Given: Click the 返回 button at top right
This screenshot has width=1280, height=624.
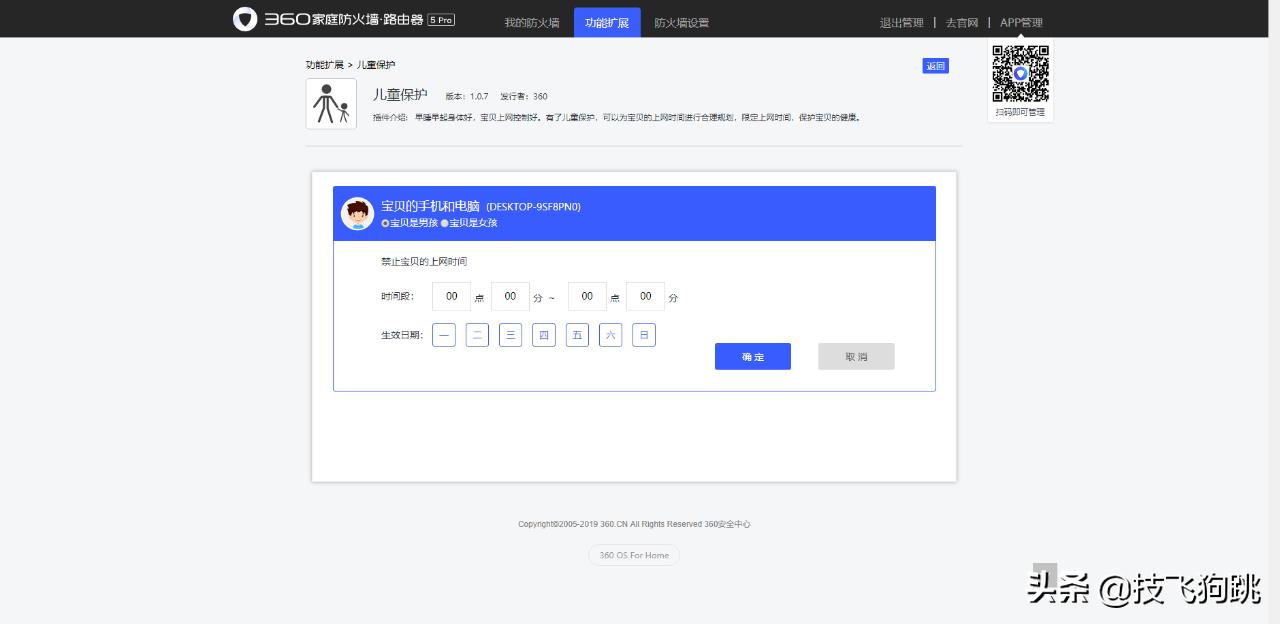Looking at the screenshot, I should tap(935, 65).
